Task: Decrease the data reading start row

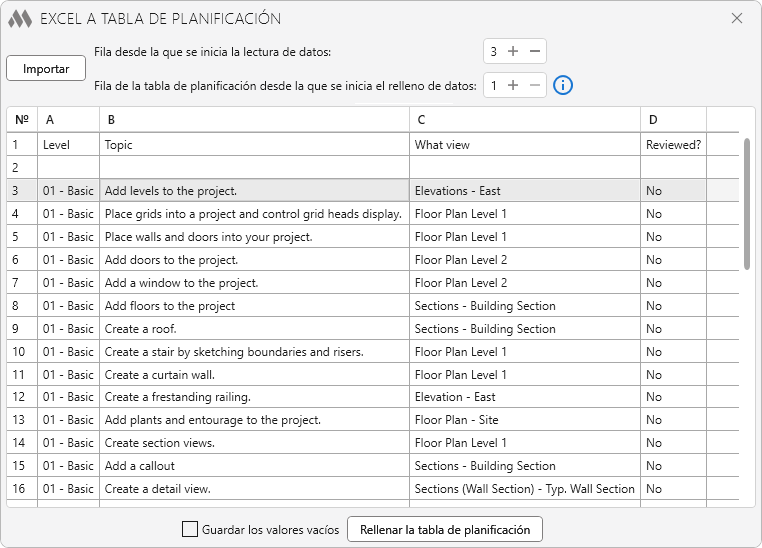Action: [535, 51]
